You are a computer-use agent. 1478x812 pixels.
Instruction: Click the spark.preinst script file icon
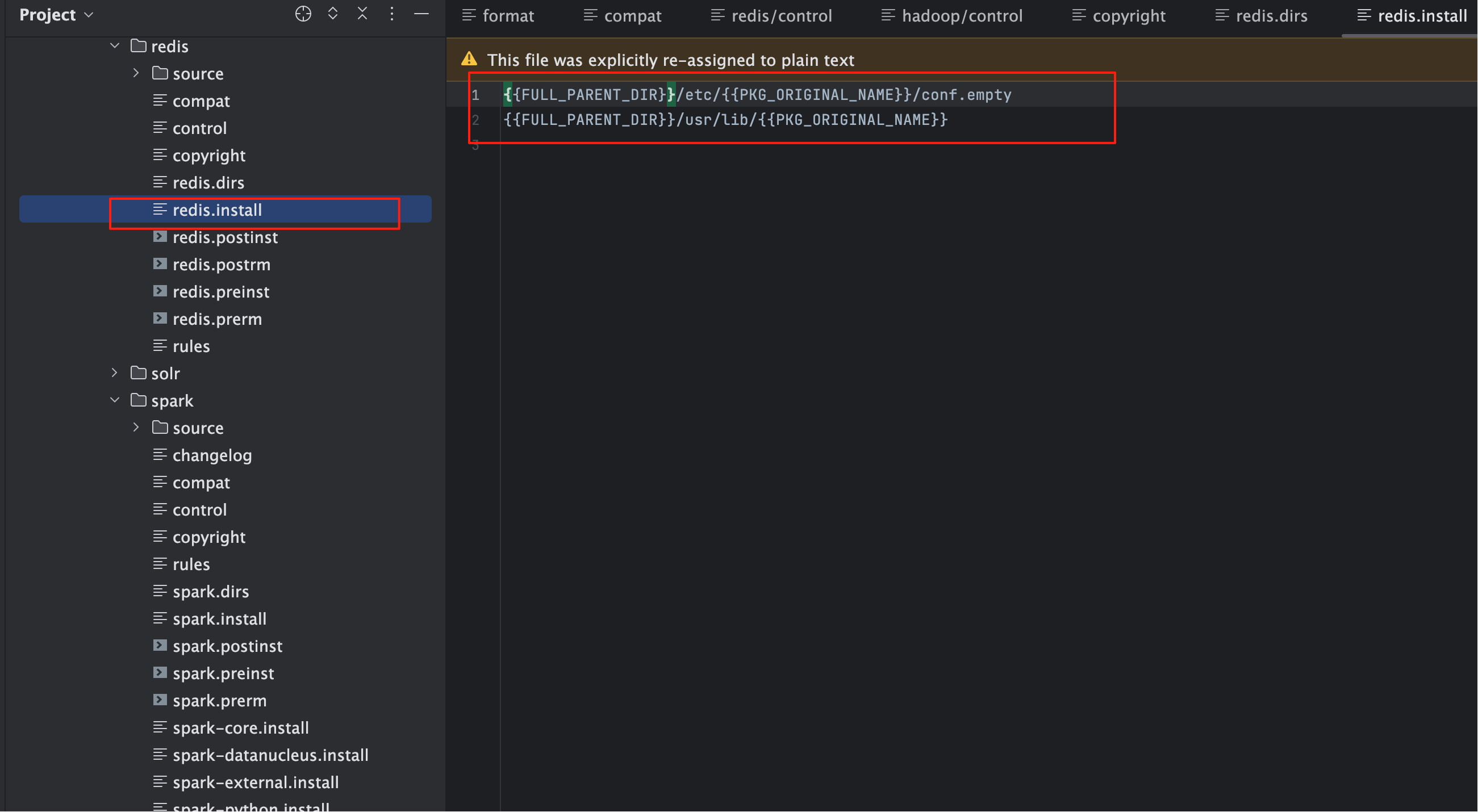coord(160,673)
